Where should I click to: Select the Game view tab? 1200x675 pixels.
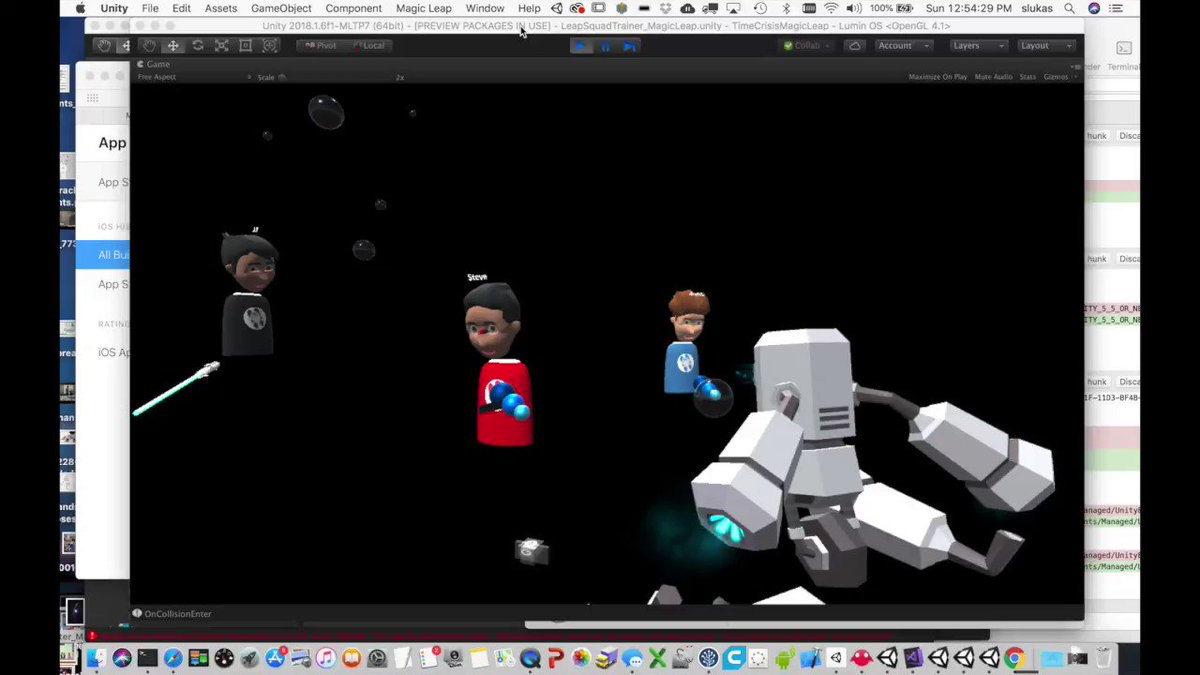click(155, 64)
